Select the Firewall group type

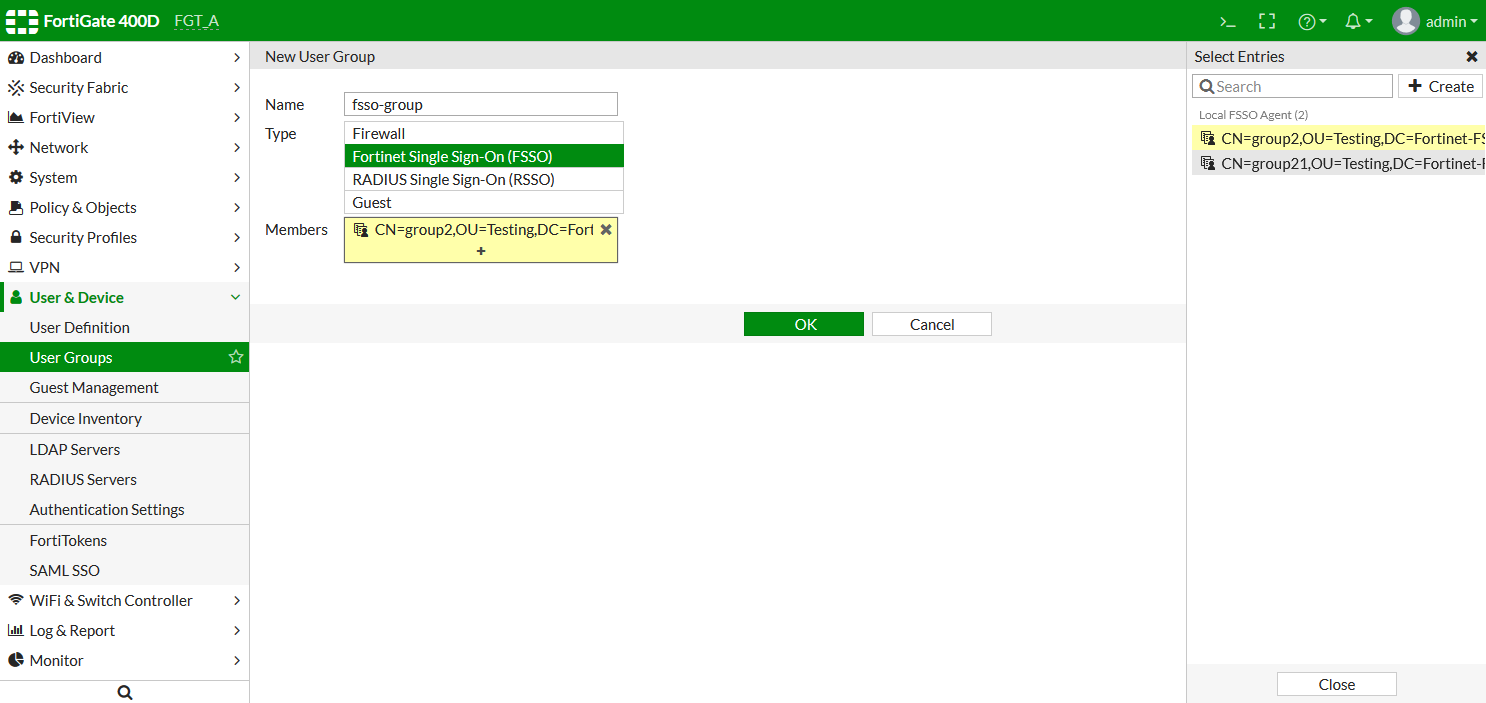[x=484, y=133]
